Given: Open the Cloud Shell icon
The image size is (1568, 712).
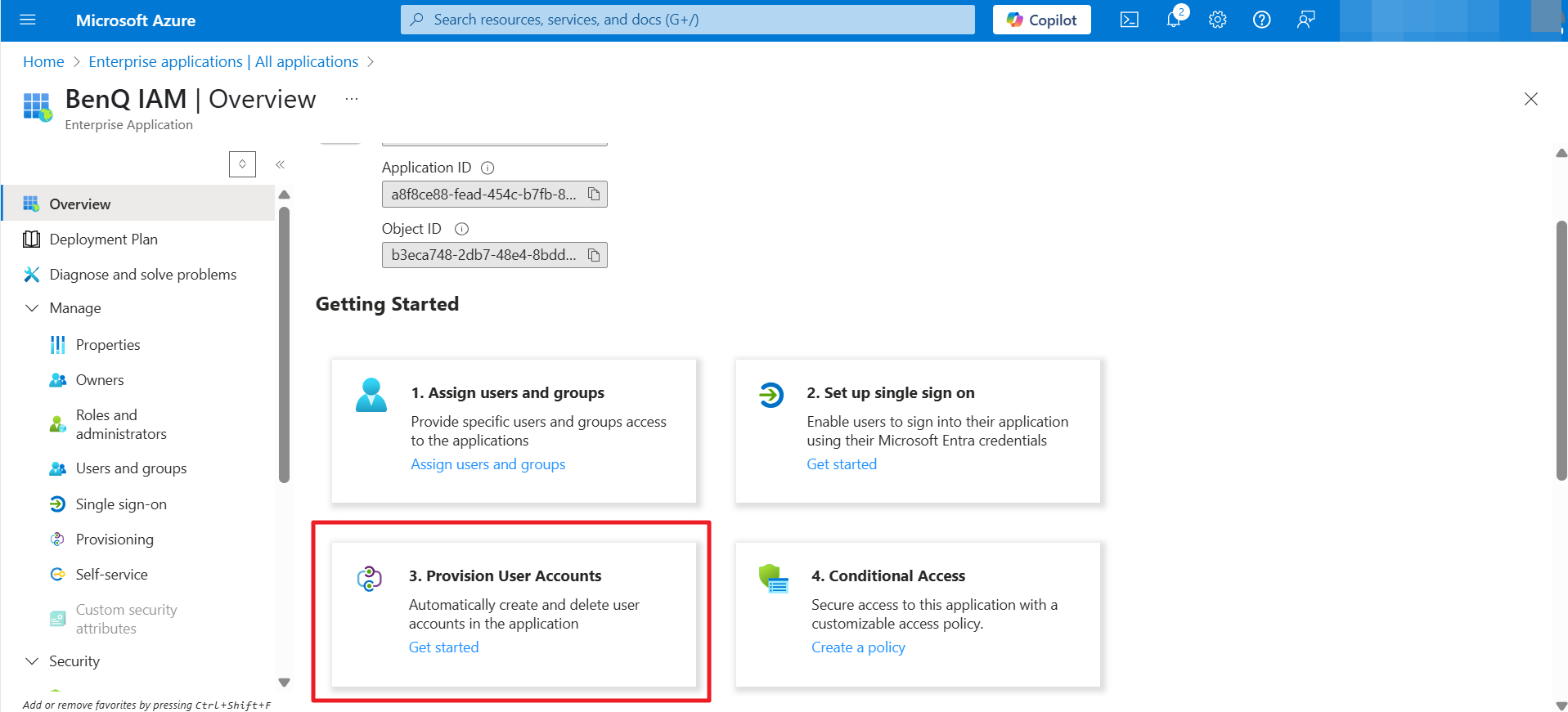Looking at the screenshot, I should [x=1129, y=20].
